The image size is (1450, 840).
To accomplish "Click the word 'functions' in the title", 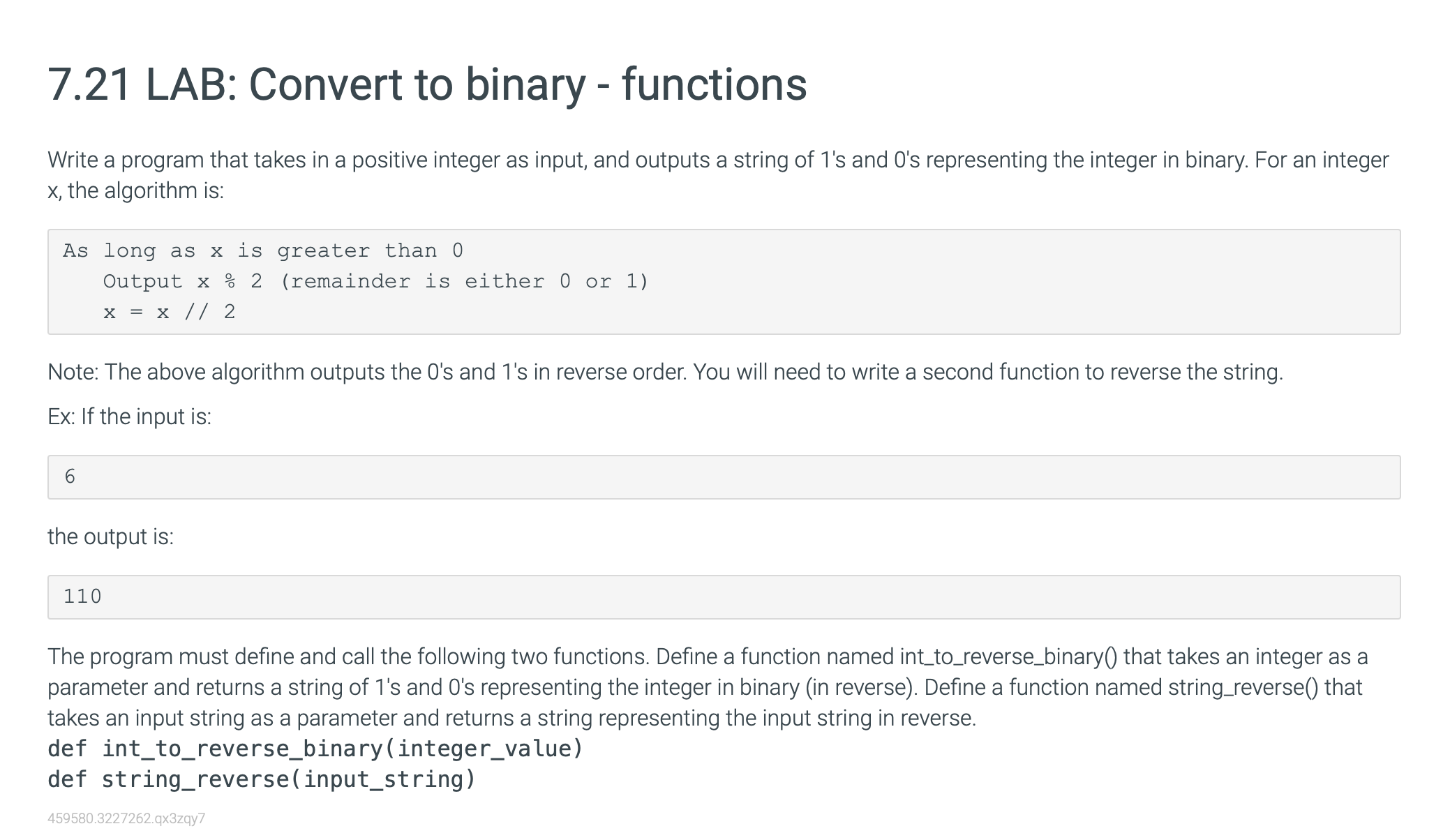I will point(713,84).
